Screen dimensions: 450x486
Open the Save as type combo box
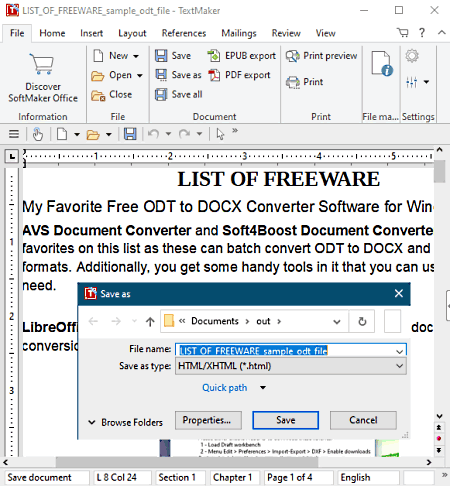(x=291, y=366)
